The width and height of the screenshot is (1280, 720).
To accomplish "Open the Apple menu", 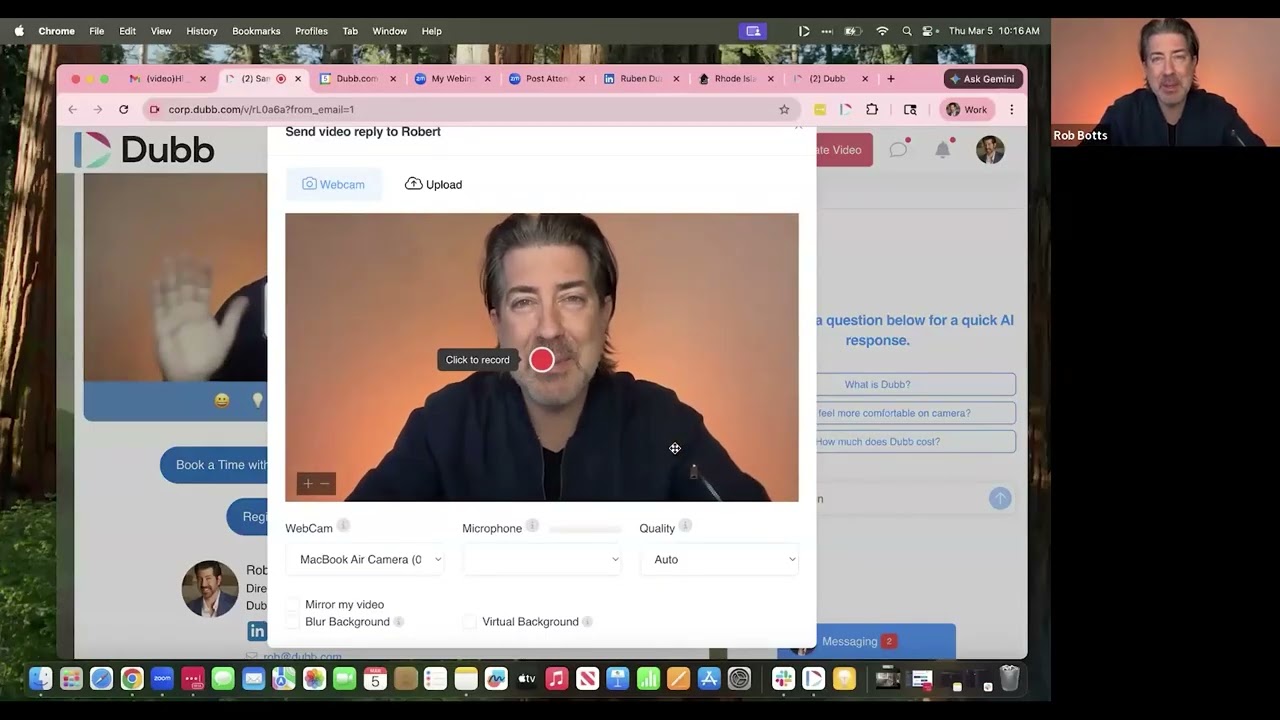I will pyautogui.click(x=19, y=31).
